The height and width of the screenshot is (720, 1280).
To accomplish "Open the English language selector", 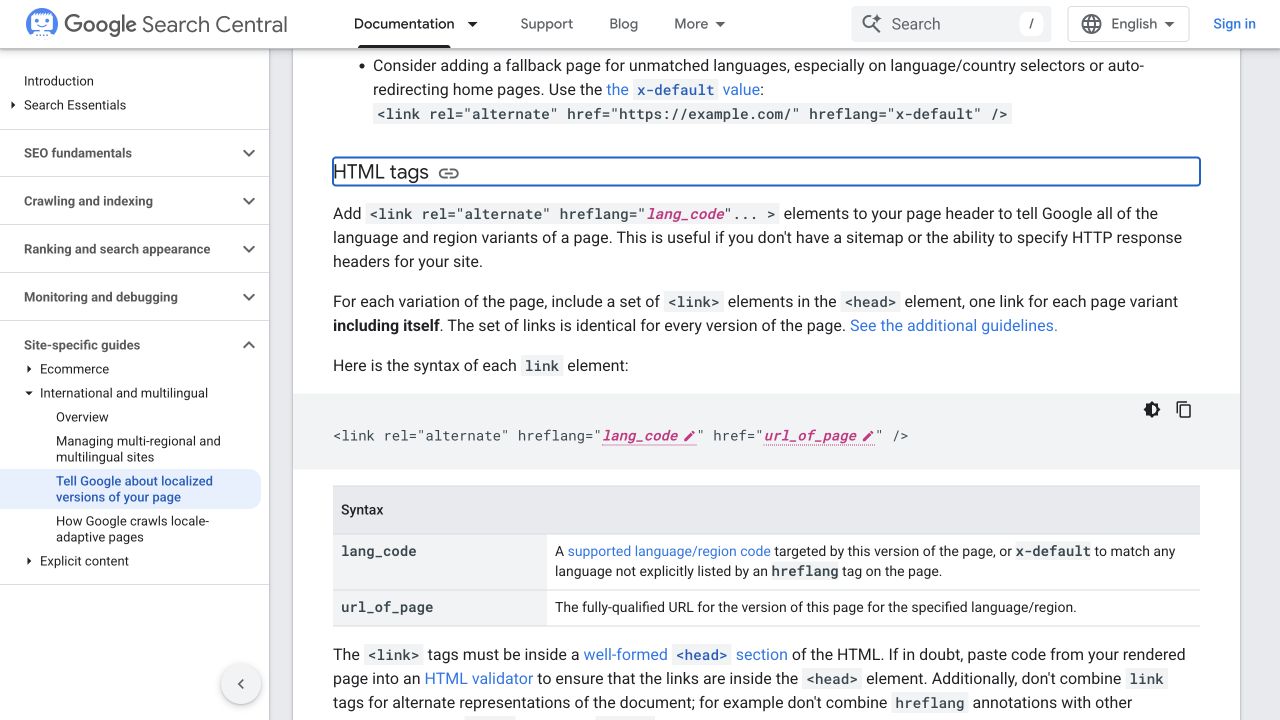I will point(1128,24).
